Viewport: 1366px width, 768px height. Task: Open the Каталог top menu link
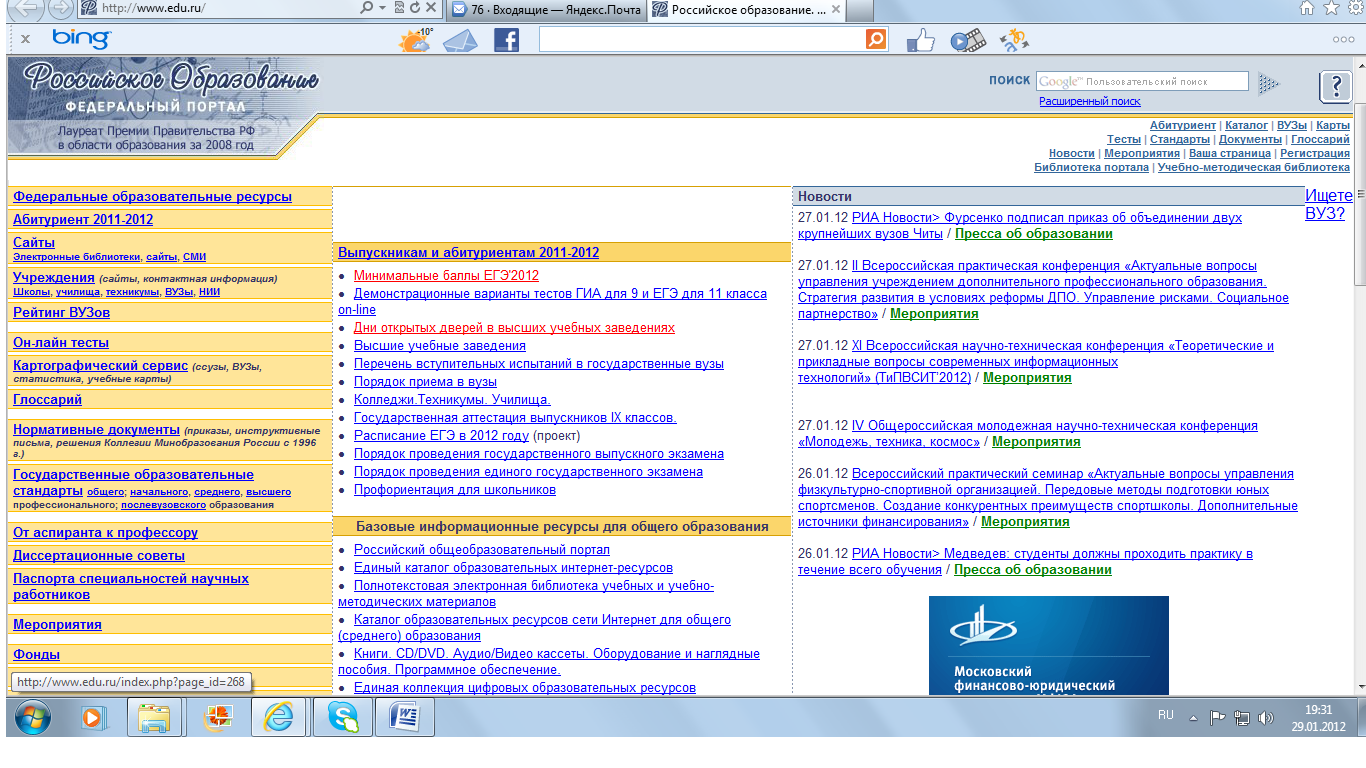(1246, 125)
